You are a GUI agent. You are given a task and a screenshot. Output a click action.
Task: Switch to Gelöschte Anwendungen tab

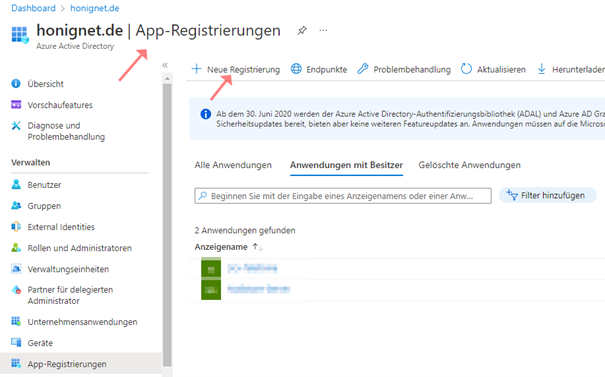469,165
